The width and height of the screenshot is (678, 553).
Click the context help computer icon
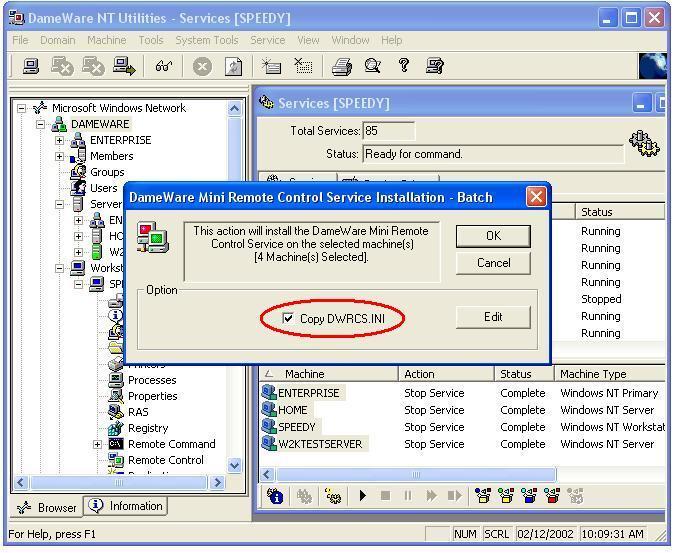(x=435, y=66)
